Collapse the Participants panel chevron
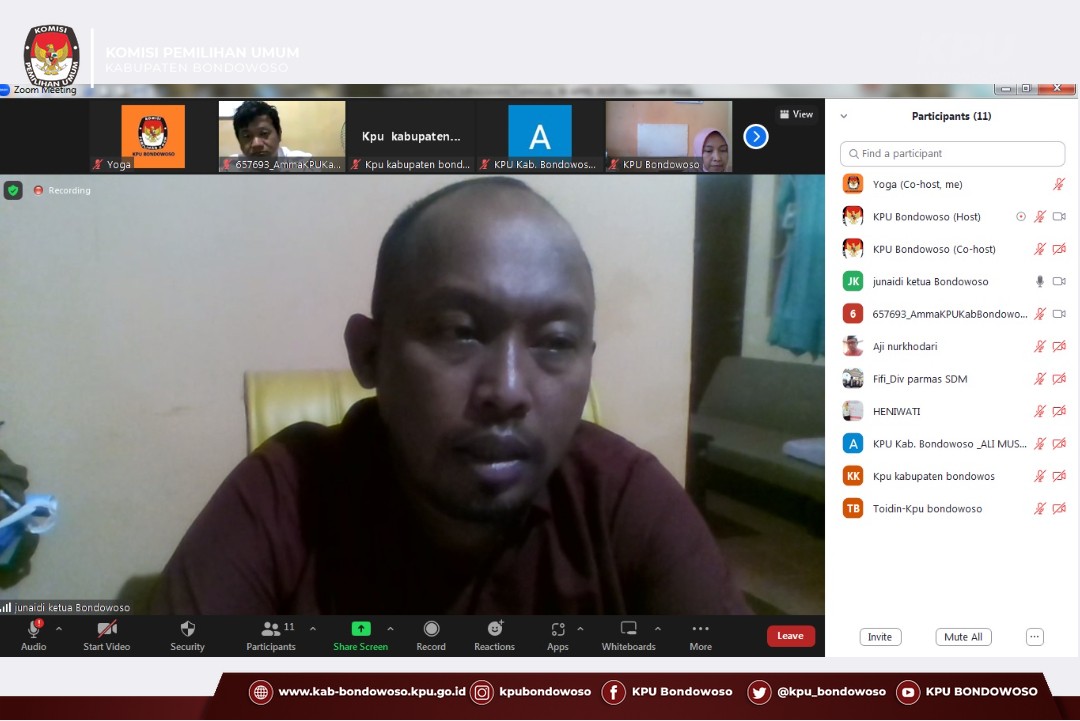1080x721 pixels. (844, 117)
